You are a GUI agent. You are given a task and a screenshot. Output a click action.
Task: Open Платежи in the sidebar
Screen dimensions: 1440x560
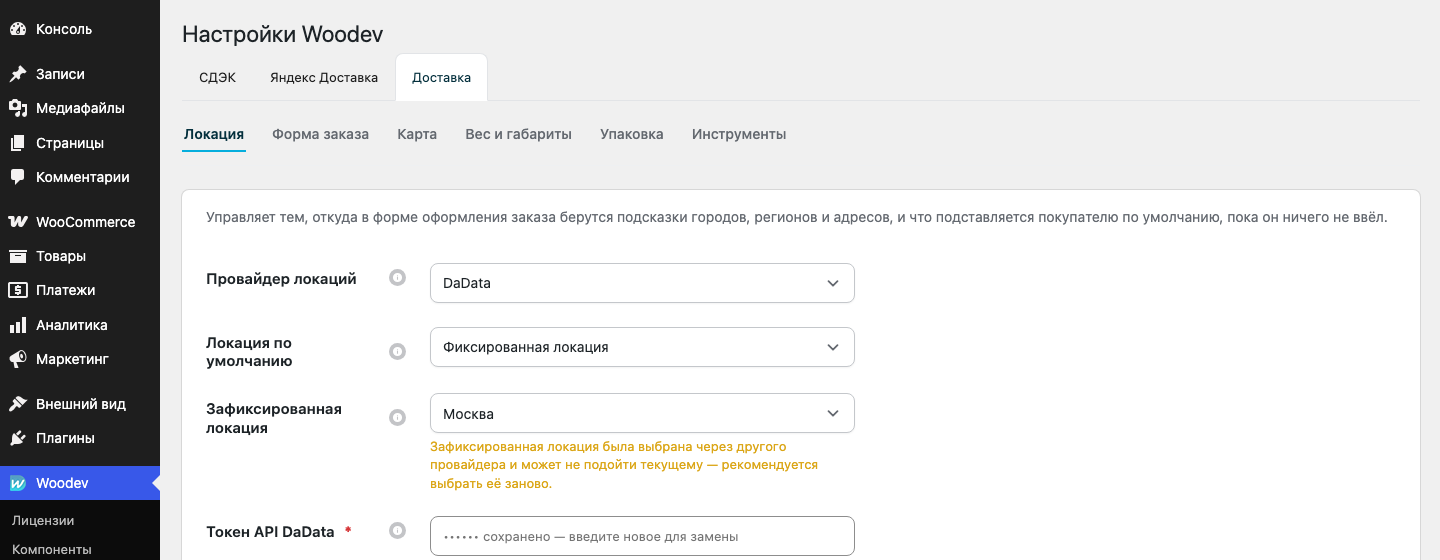point(80,290)
